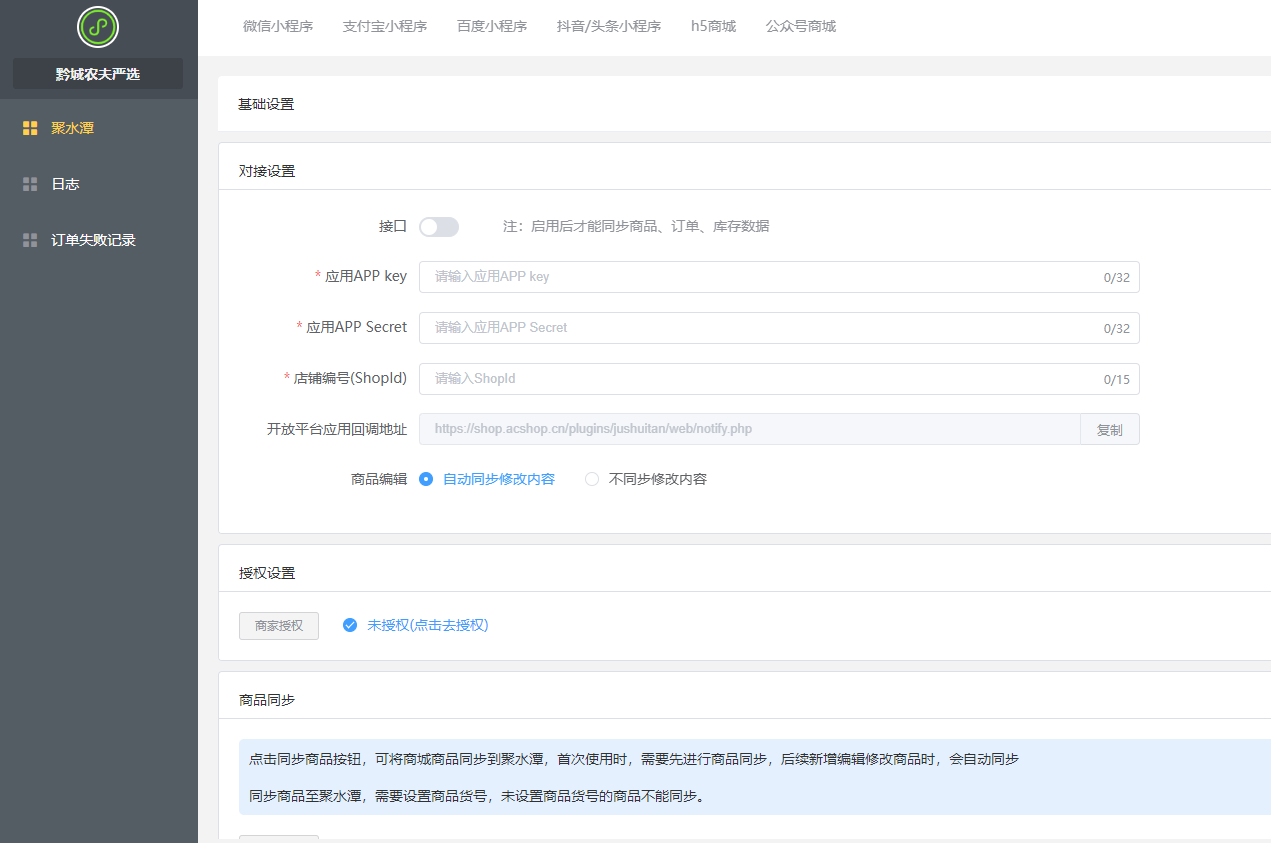Focus the 店铺编号(ShopId) input field
This screenshot has height=843, width=1271.
tap(779, 379)
